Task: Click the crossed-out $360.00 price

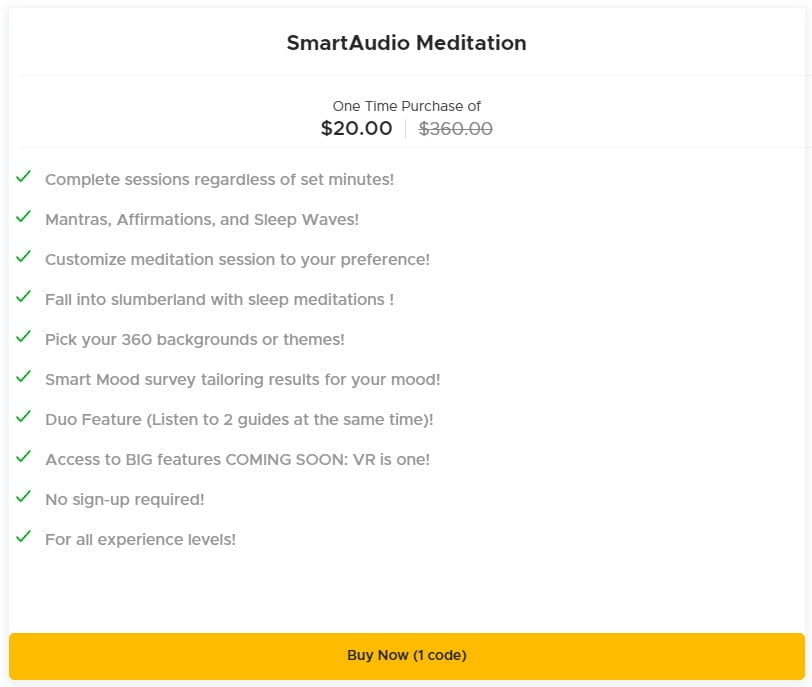Action: pos(455,128)
